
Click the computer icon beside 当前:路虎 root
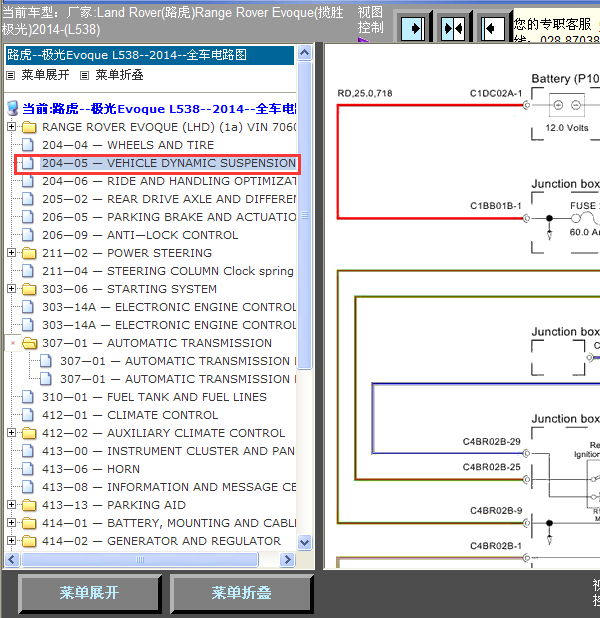pyautogui.click(x=13, y=108)
